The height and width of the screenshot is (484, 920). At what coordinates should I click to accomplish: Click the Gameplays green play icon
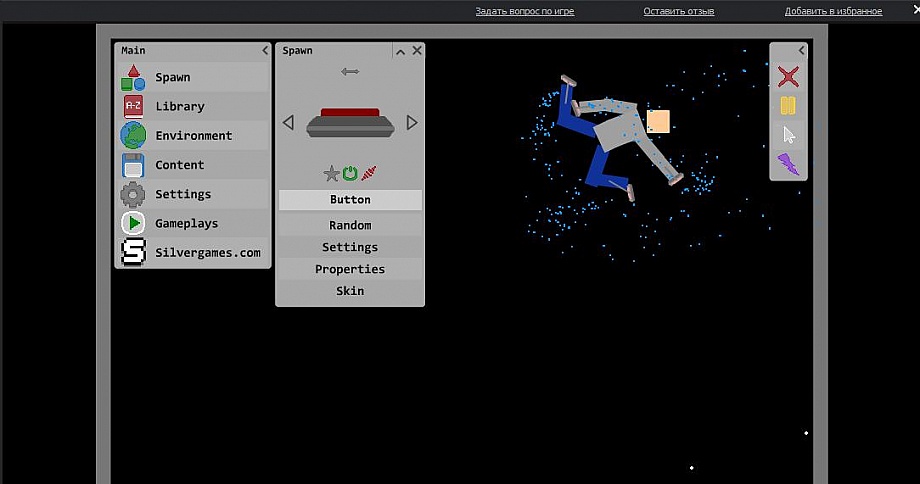tap(133, 224)
